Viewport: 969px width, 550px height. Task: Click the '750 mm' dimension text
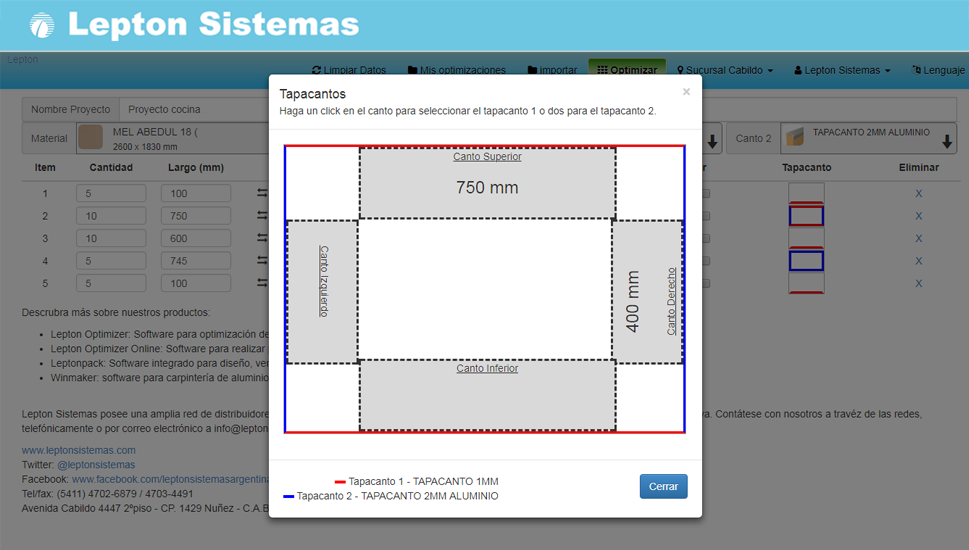pyautogui.click(x=487, y=187)
